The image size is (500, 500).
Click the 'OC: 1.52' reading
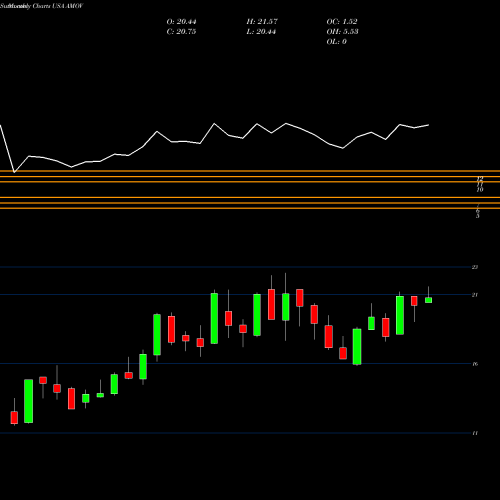click(x=342, y=22)
